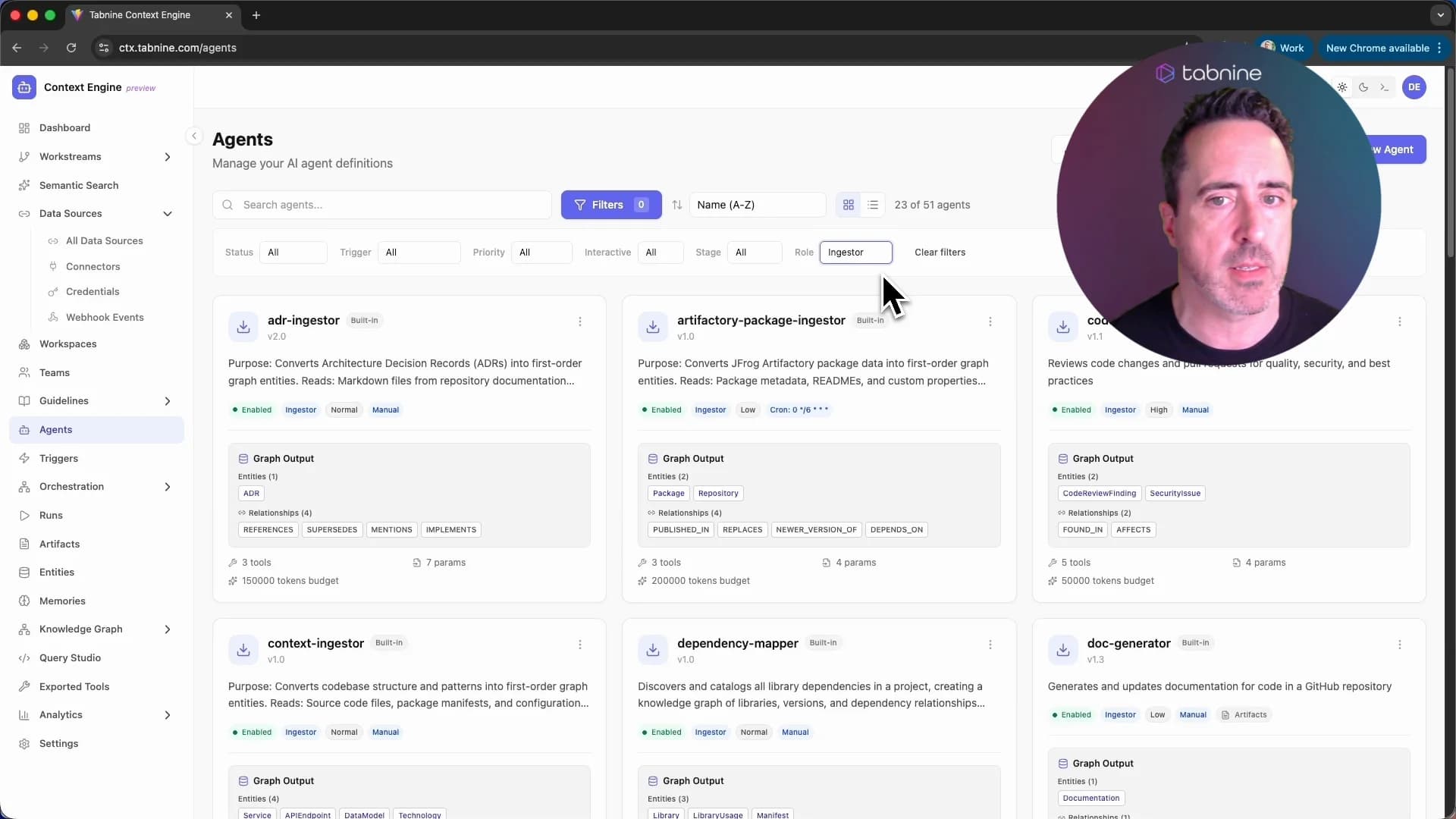Open the Role filter set to Ingestor
This screenshot has width=1456, height=819.
click(x=855, y=253)
